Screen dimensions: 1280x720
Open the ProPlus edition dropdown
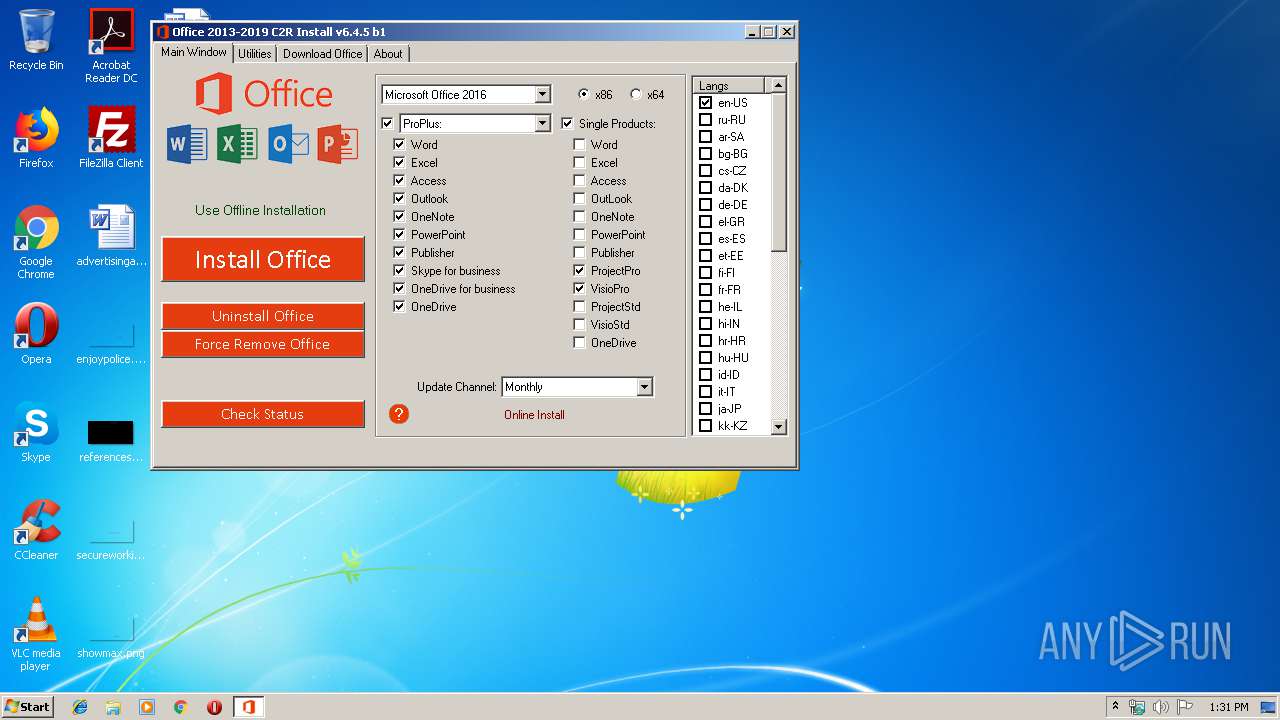pos(542,124)
